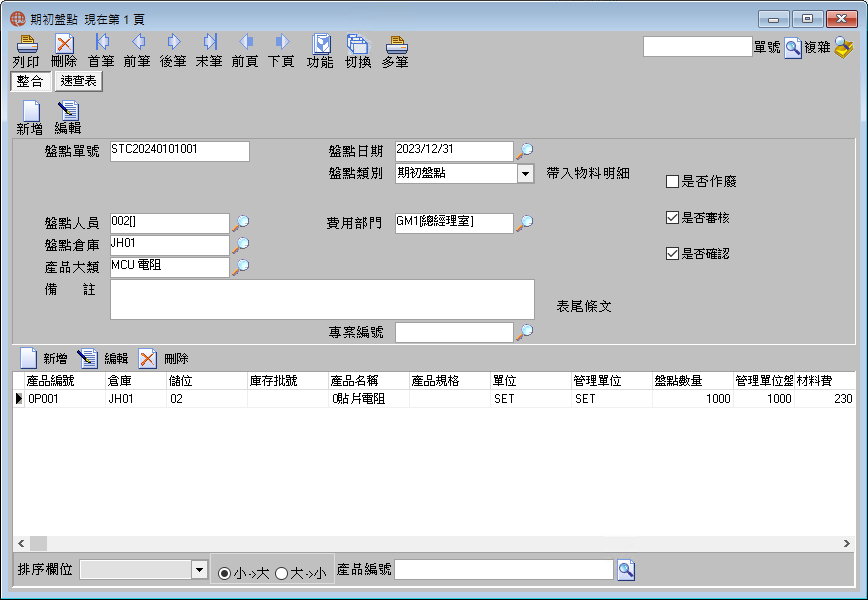
Task: Toggle the 是否審核 checkbox
Action: click(672, 218)
